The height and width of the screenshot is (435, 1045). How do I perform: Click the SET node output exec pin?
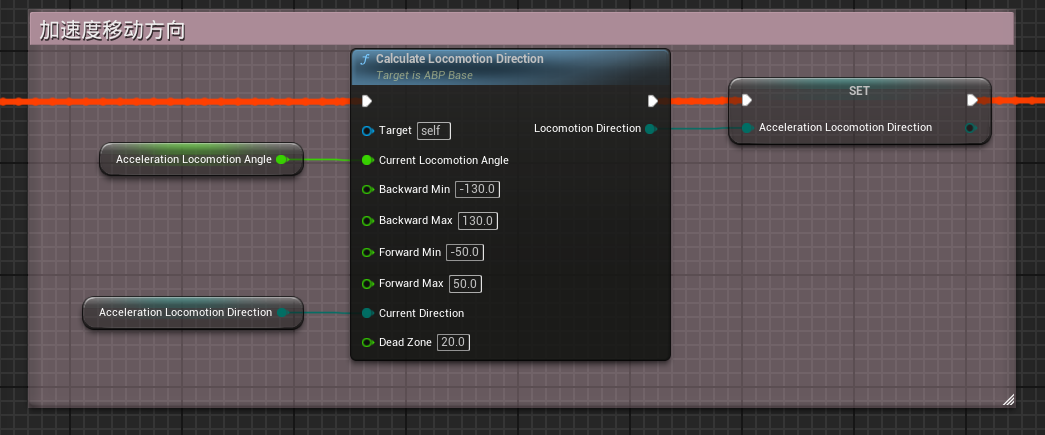point(972,100)
